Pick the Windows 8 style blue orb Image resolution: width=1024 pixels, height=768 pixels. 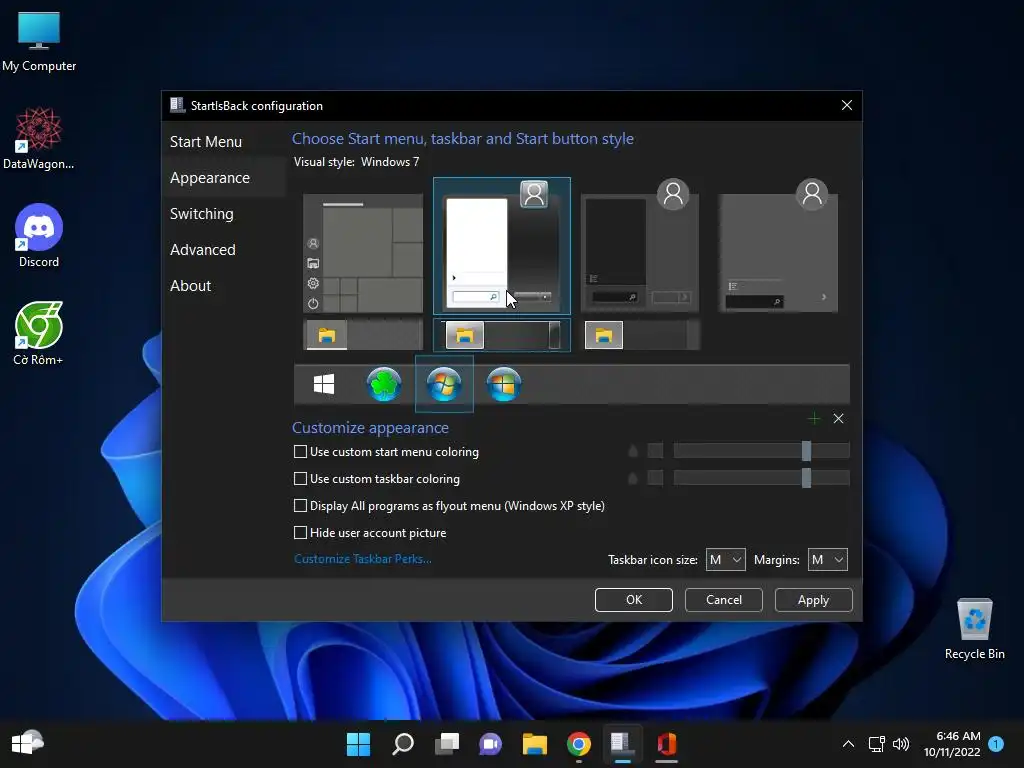(x=504, y=384)
